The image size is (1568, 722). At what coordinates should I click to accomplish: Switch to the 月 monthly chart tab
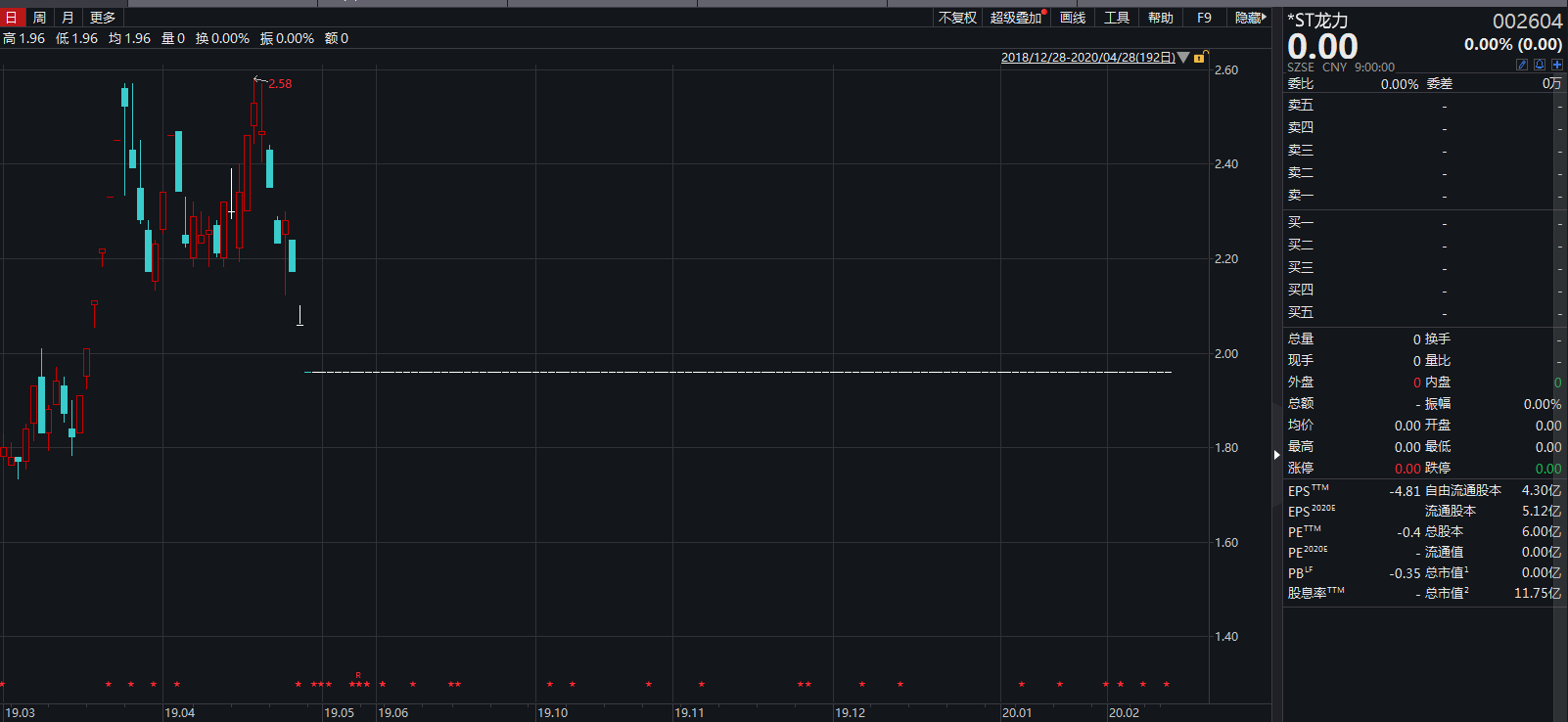pyautogui.click(x=68, y=18)
